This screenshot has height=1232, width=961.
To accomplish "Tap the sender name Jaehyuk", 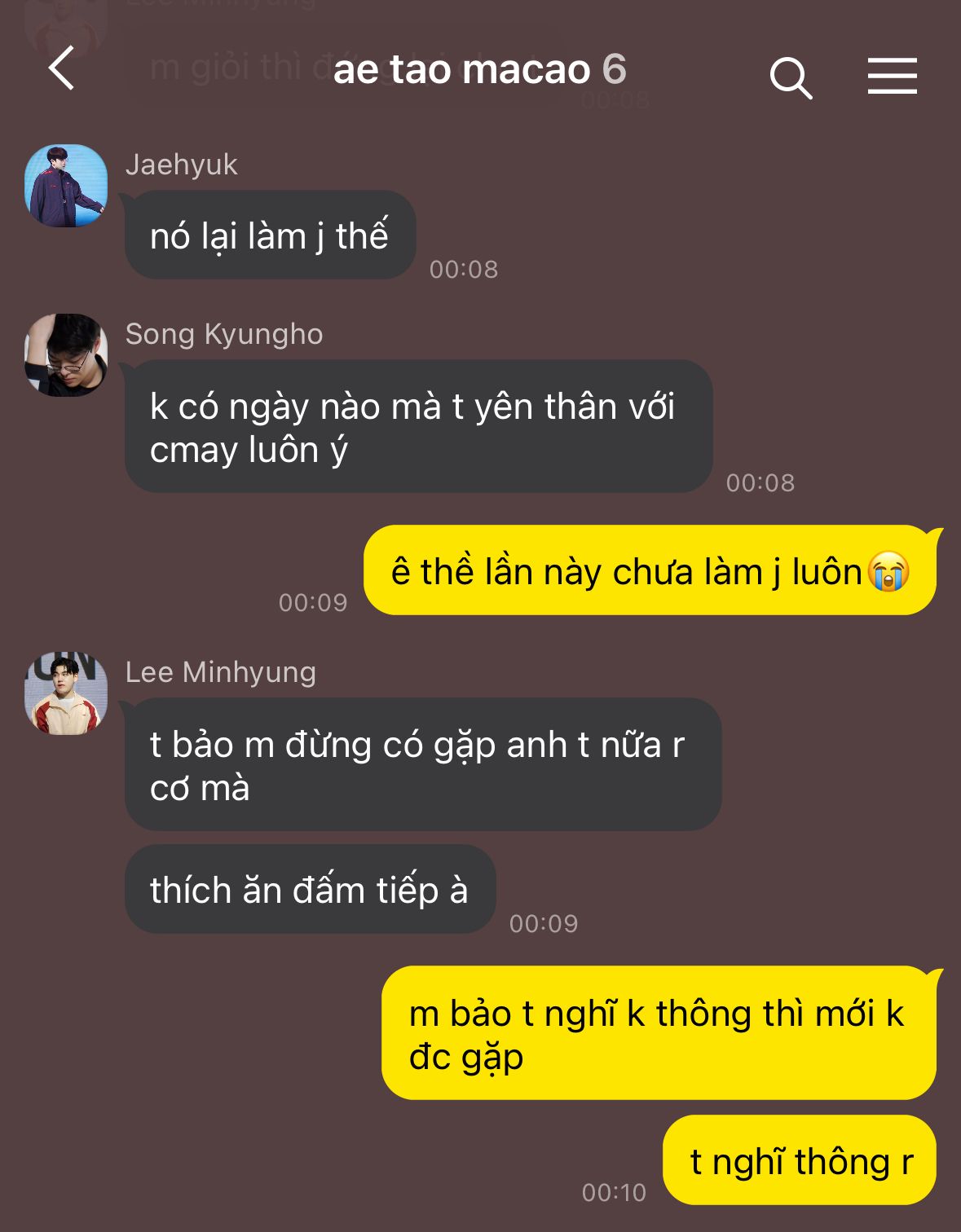I will (182, 165).
